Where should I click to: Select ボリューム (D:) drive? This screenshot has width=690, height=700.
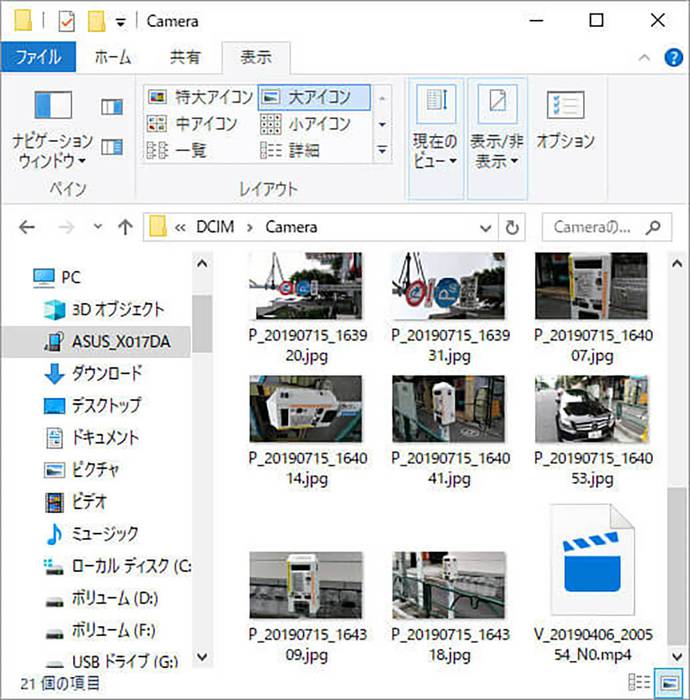[x=101, y=599]
